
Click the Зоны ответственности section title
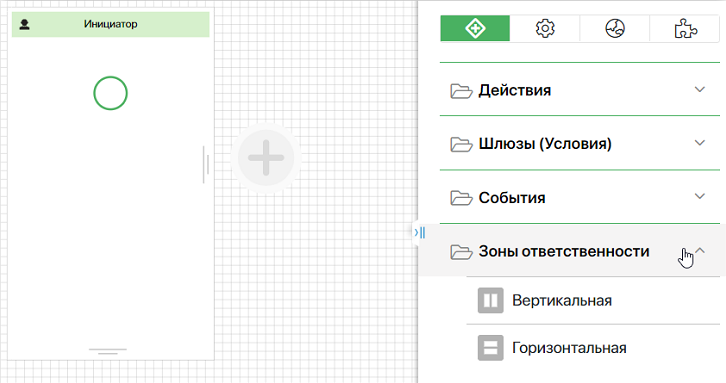[x=564, y=251]
